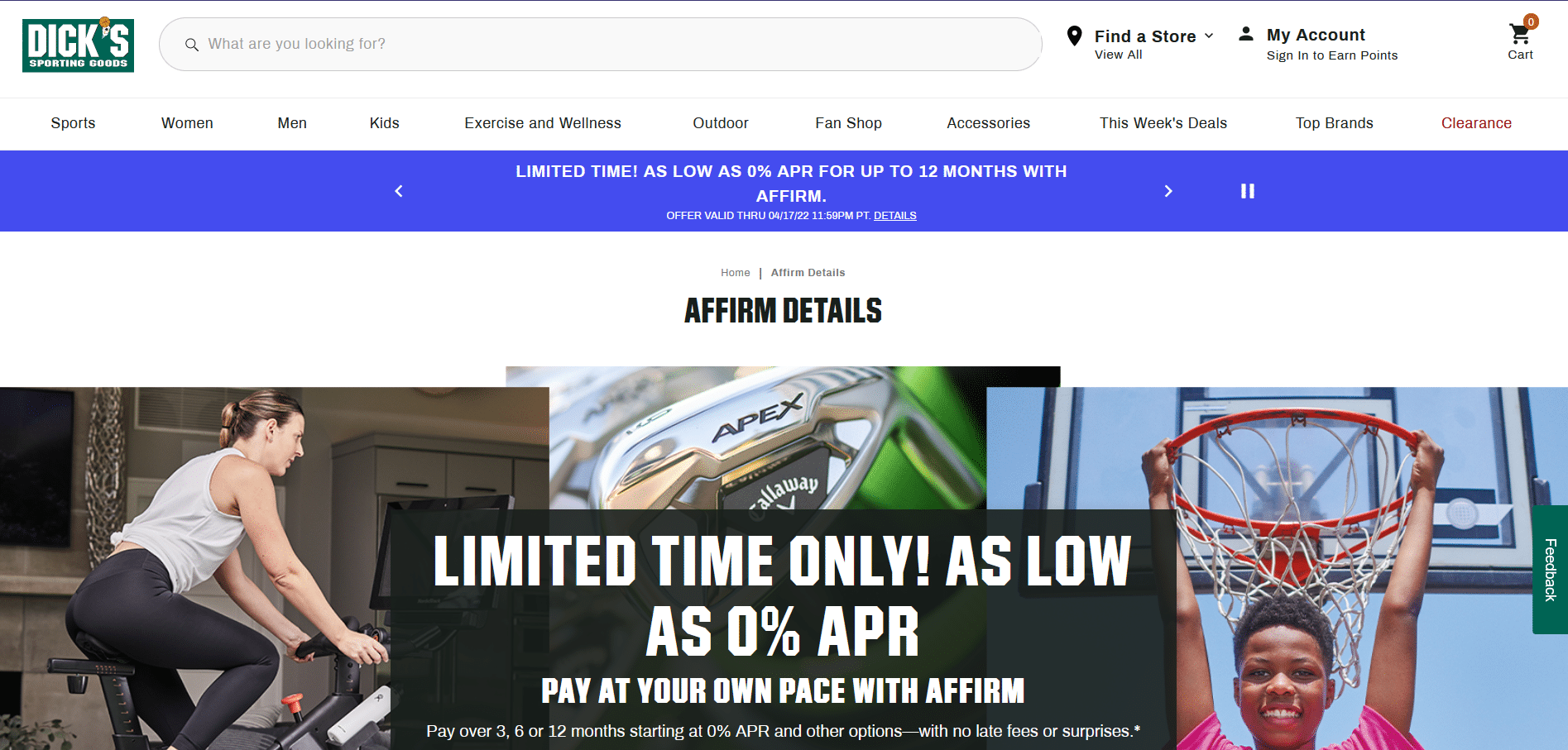Open the Clearance menu item

coord(1476,123)
